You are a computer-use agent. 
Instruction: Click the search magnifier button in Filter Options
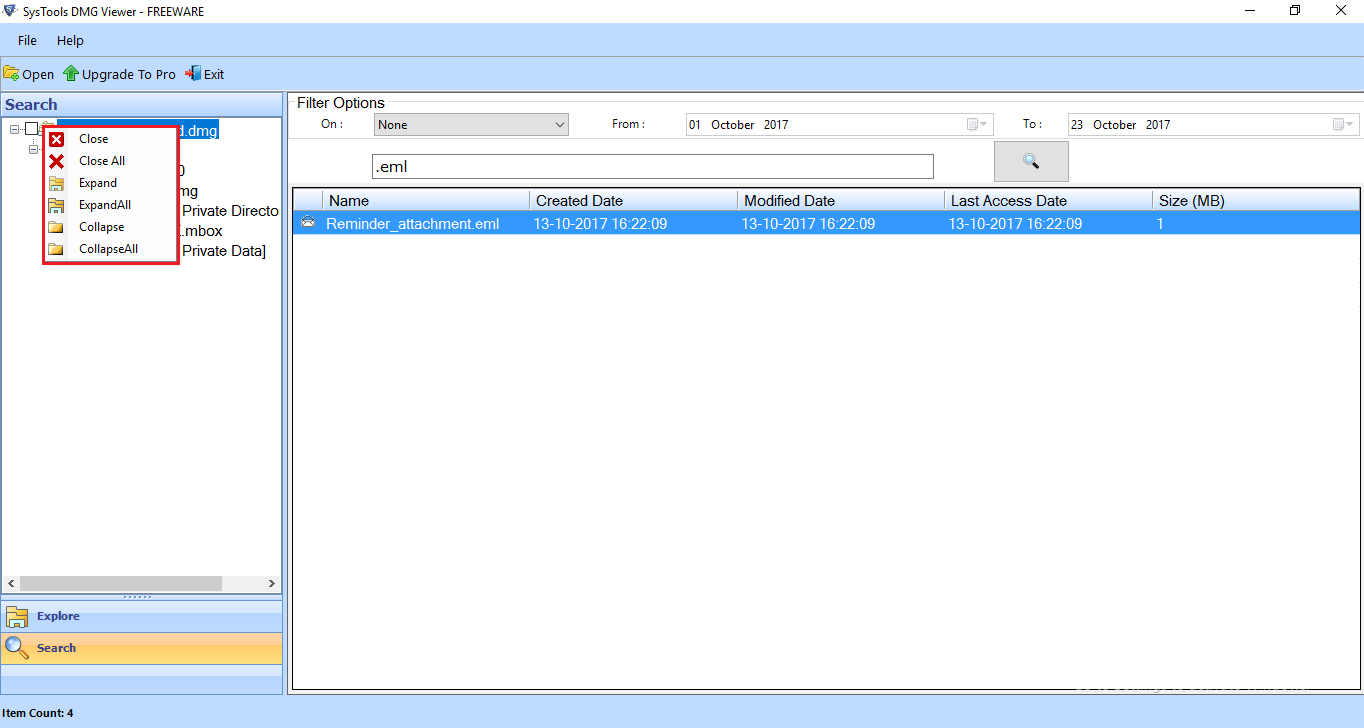pos(1030,160)
